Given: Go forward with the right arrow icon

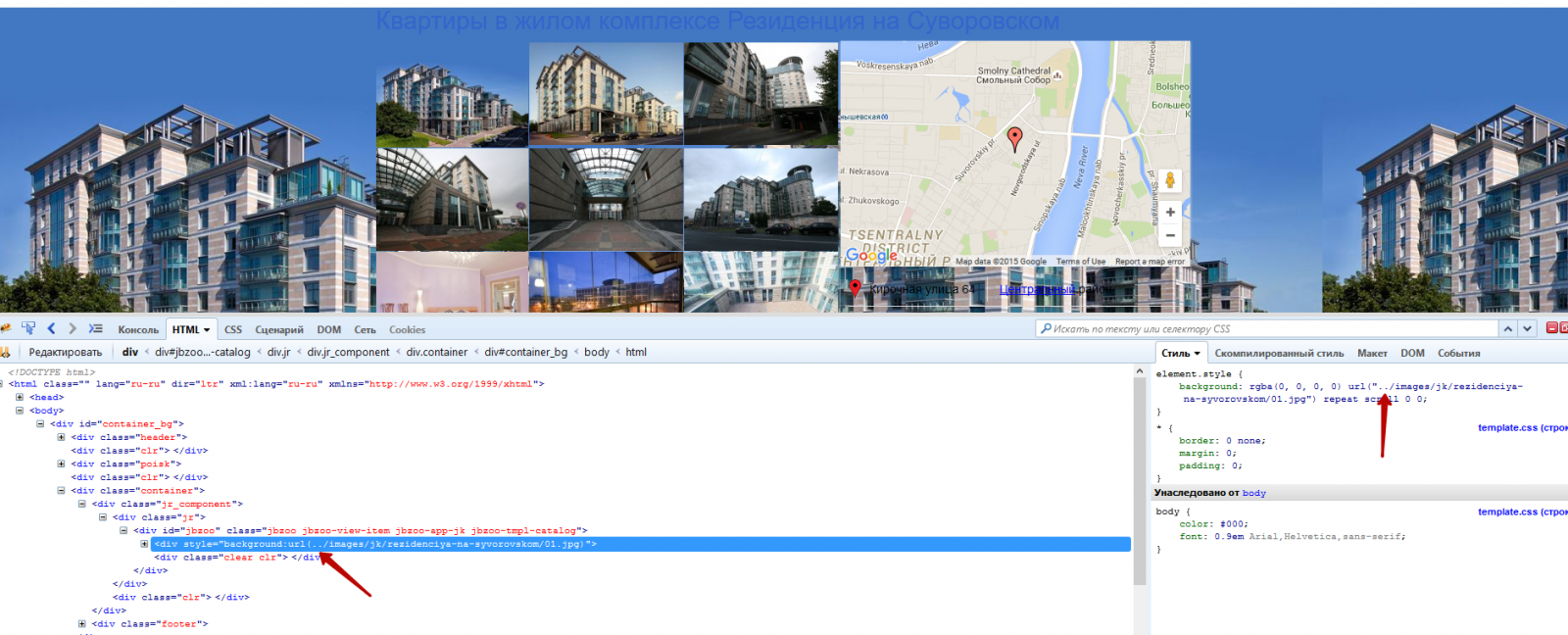Looking at the screenshot, I should click(73, 328).
